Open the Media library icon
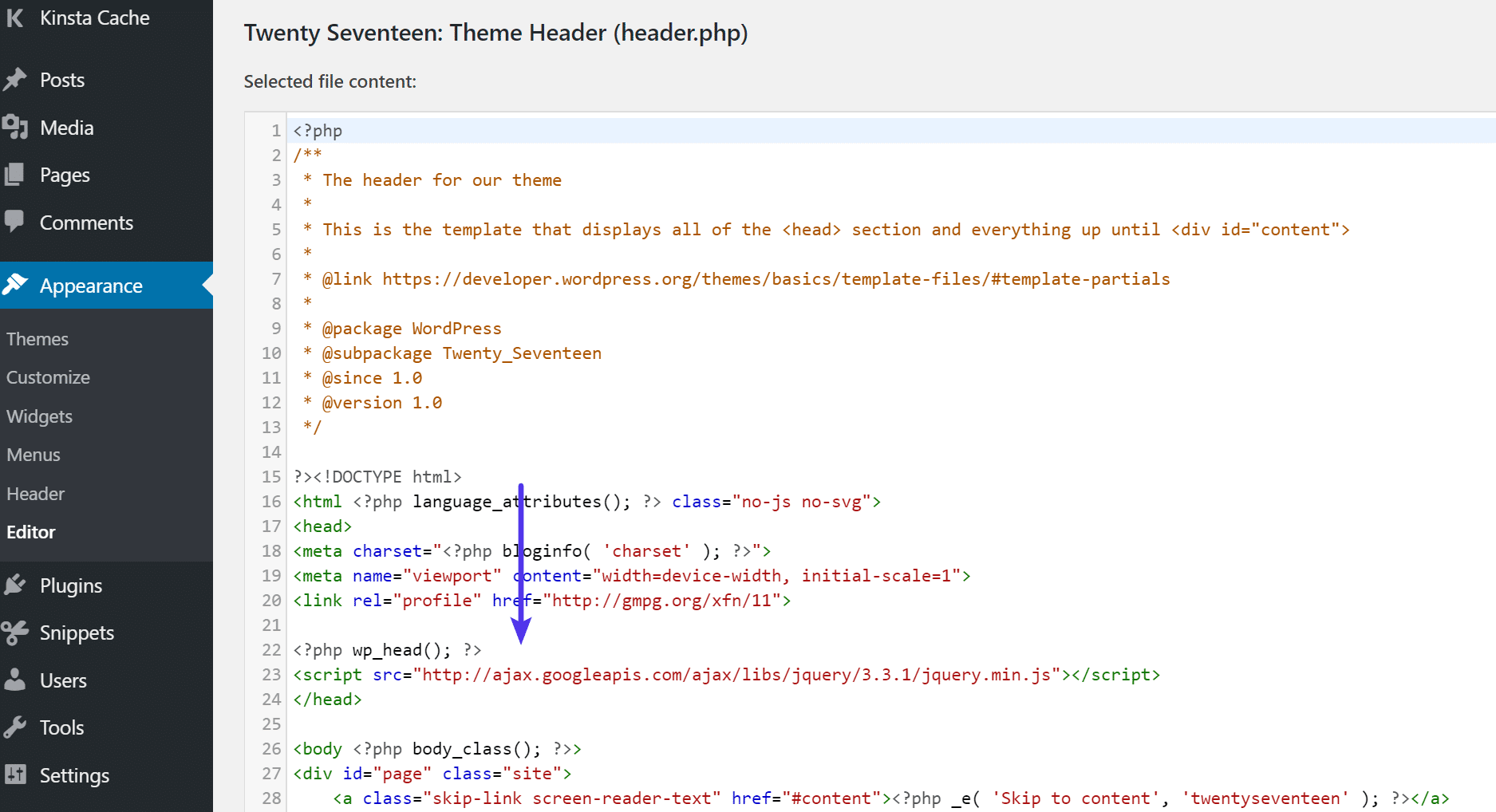Viewport: 1496px width, 812px height. coord(17,127)
